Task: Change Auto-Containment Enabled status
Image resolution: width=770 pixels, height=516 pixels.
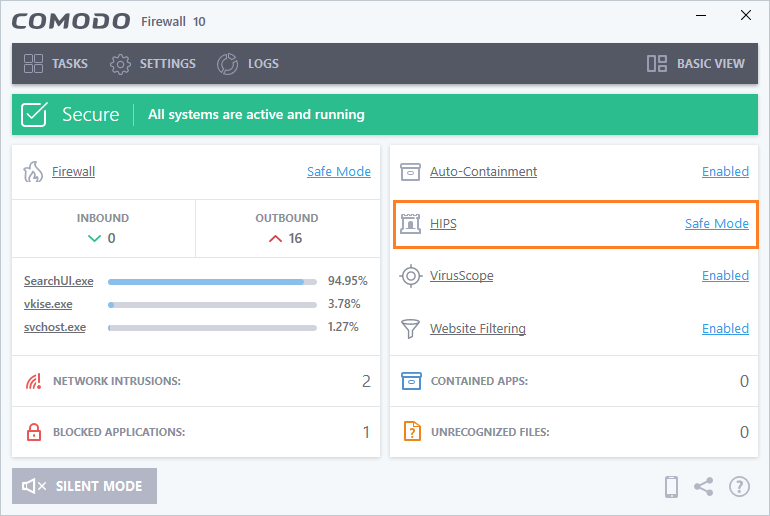Action: pyautogui.click(x=725, y=171)
